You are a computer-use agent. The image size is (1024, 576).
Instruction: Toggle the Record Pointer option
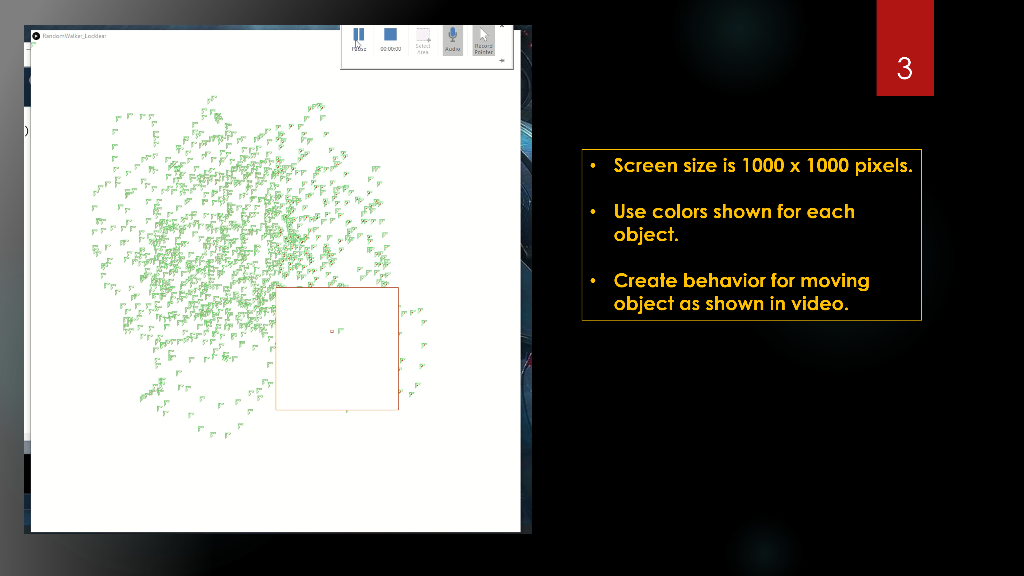pyautogui.click(x=483, y=40)
